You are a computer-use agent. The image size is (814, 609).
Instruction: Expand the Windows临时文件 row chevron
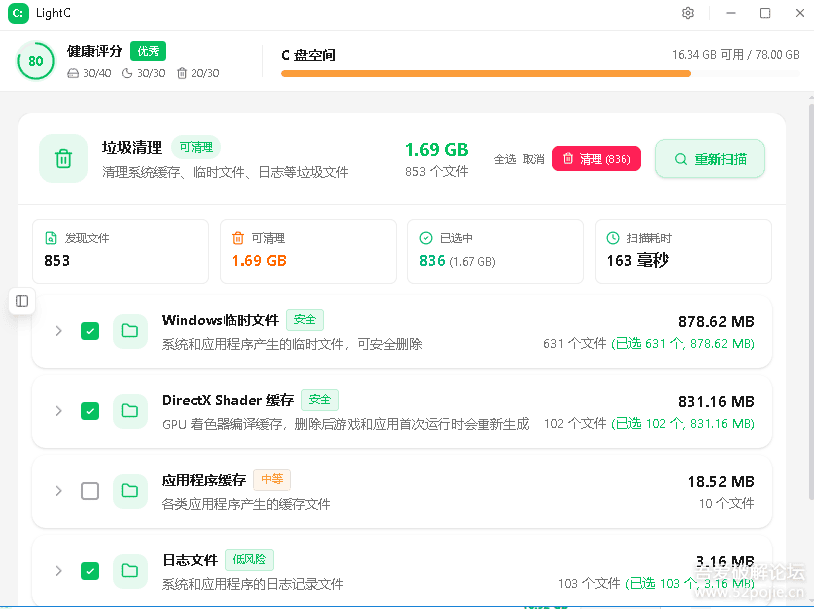click(x=59, y=331)
